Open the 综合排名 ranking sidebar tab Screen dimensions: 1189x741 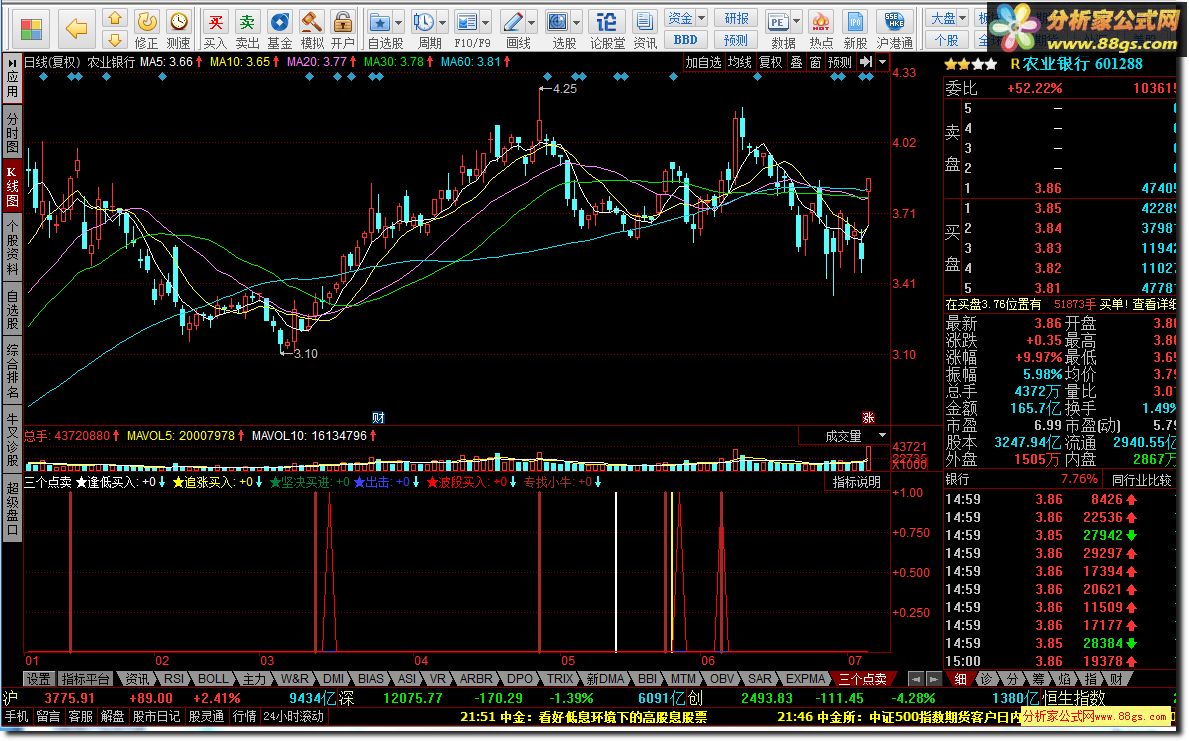click(12, 372)
